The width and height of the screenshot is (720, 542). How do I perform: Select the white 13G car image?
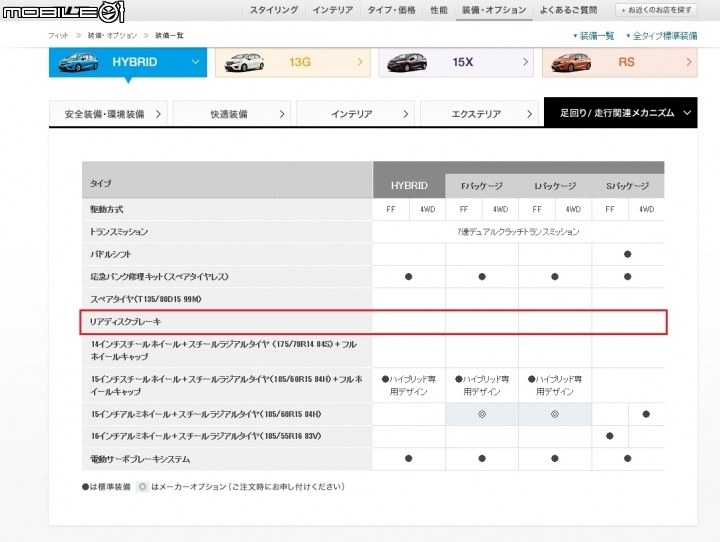[244, 62]
